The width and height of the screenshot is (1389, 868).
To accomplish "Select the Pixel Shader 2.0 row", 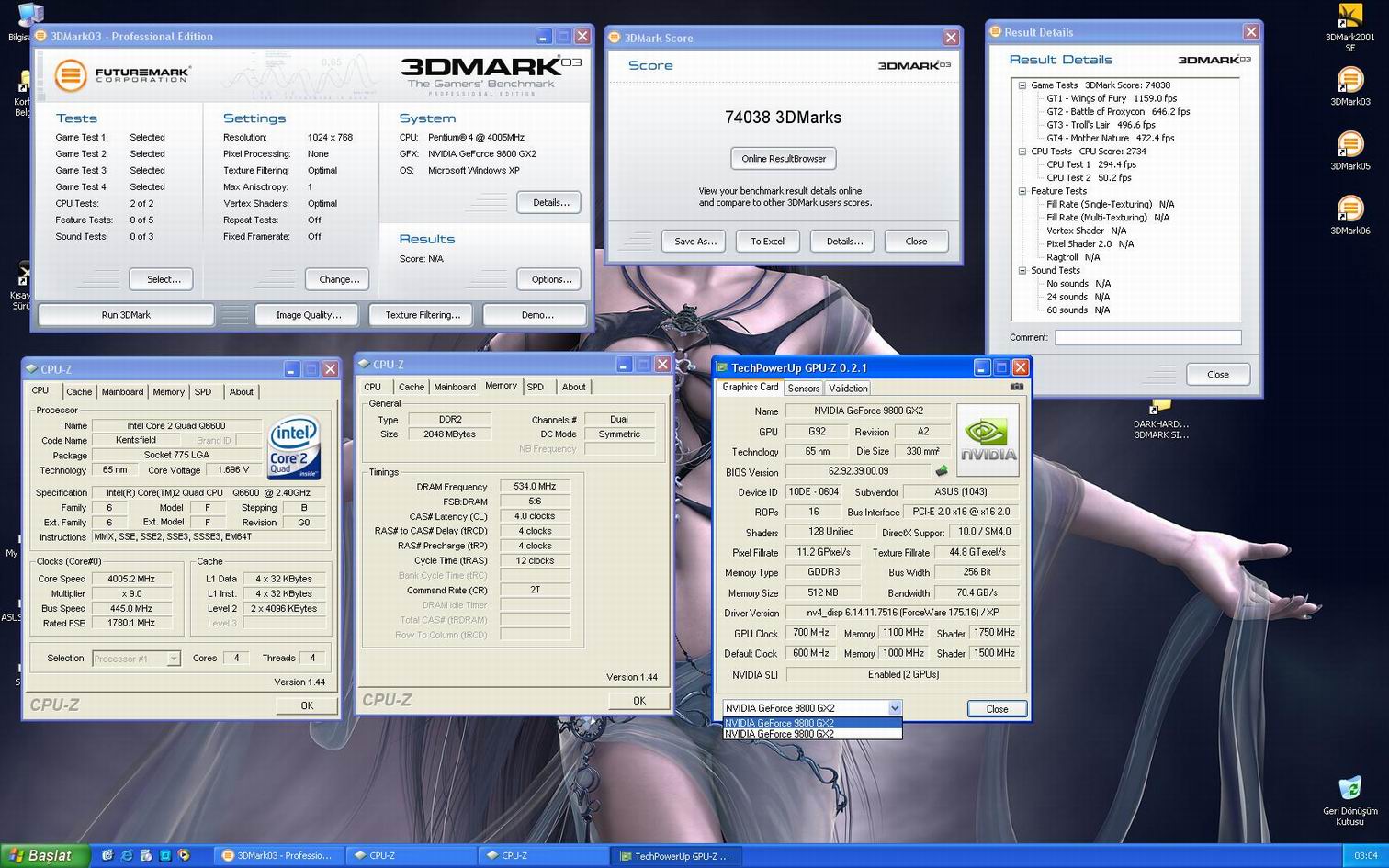I will [1090, 244].
